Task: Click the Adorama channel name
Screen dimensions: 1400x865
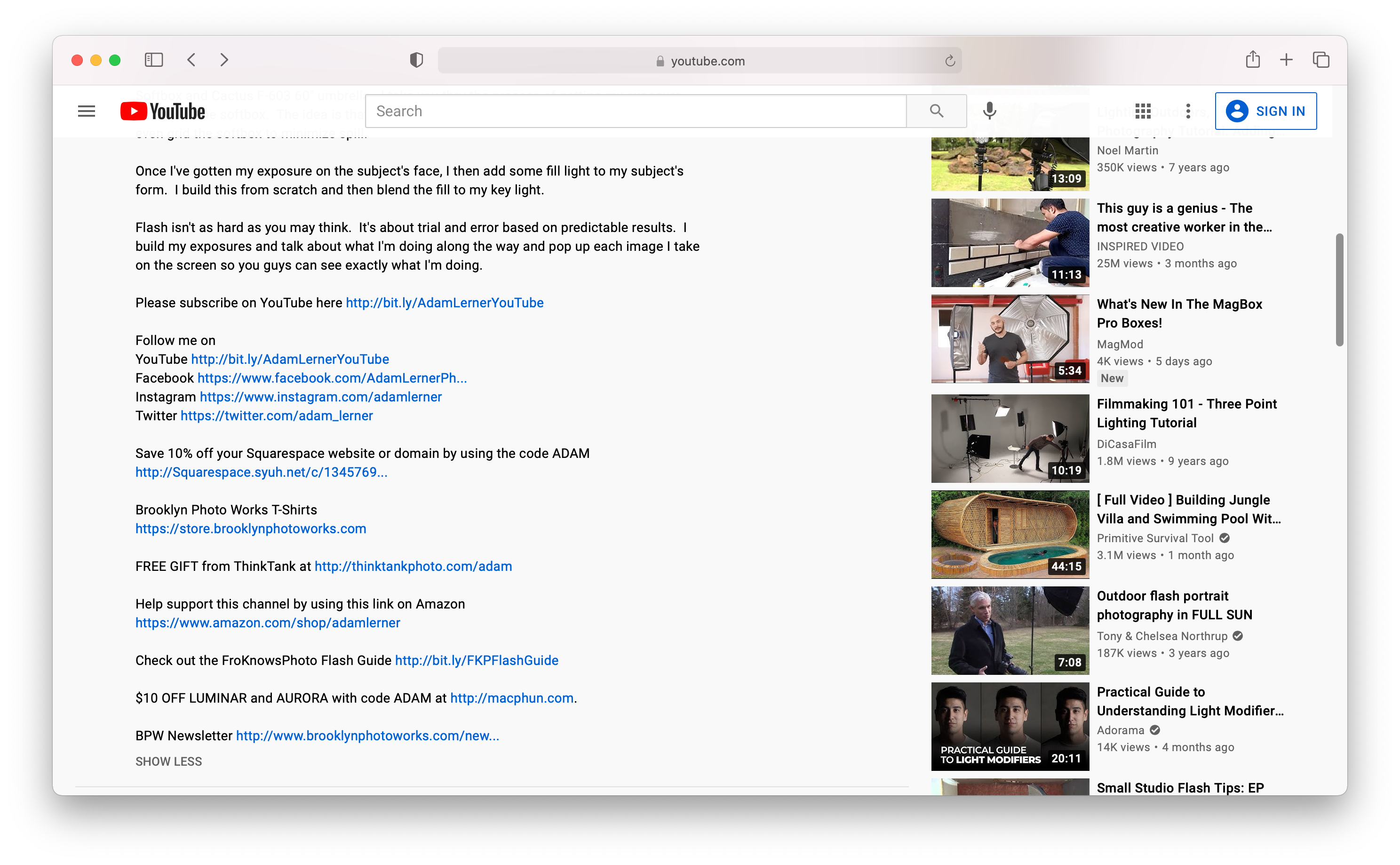Action: pos(1121,730)
